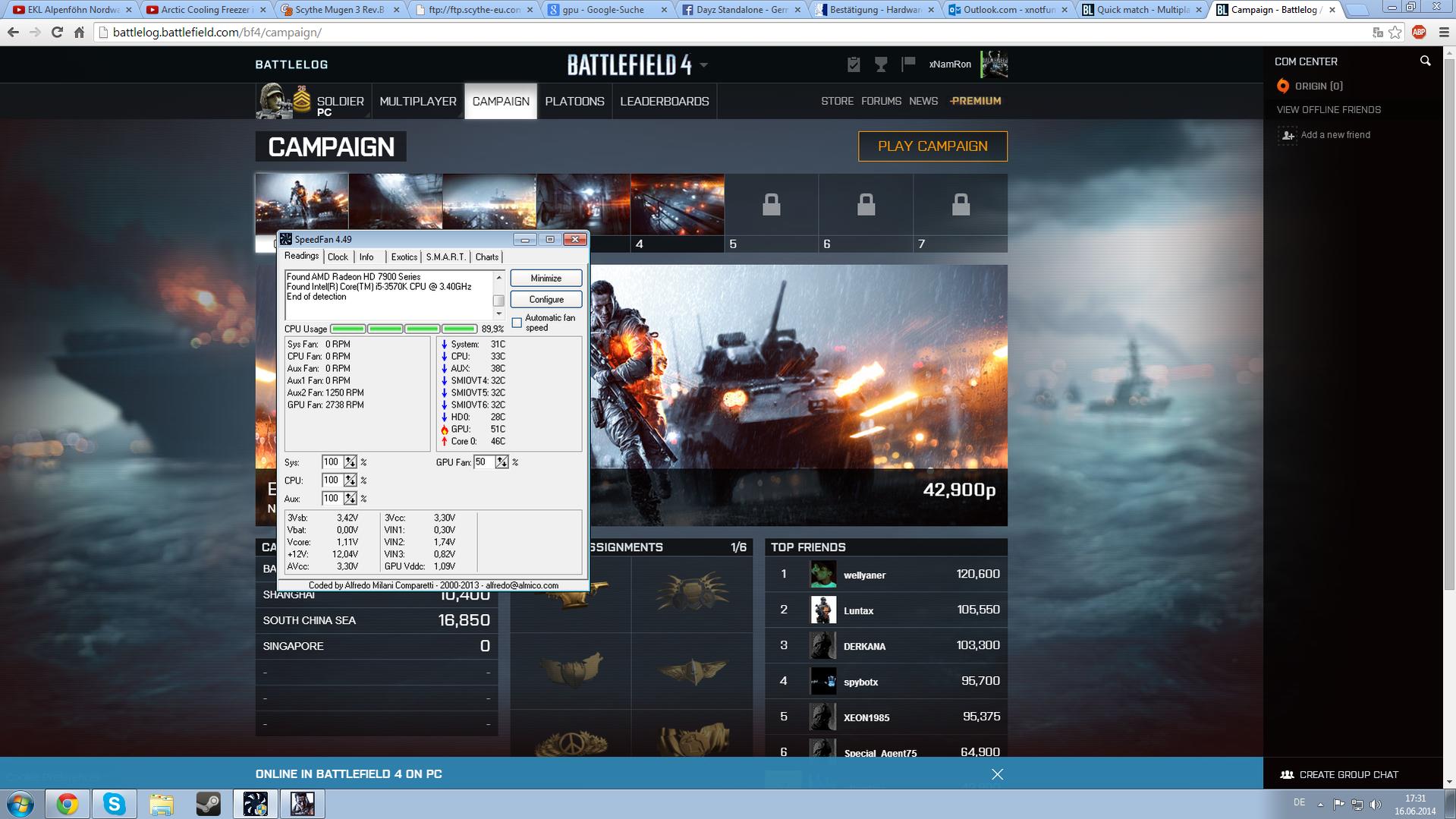The image size is (1456, 819).
Task: Open the Battlefield 4 game taskbar icon
Action: click(x=303, y=804)
